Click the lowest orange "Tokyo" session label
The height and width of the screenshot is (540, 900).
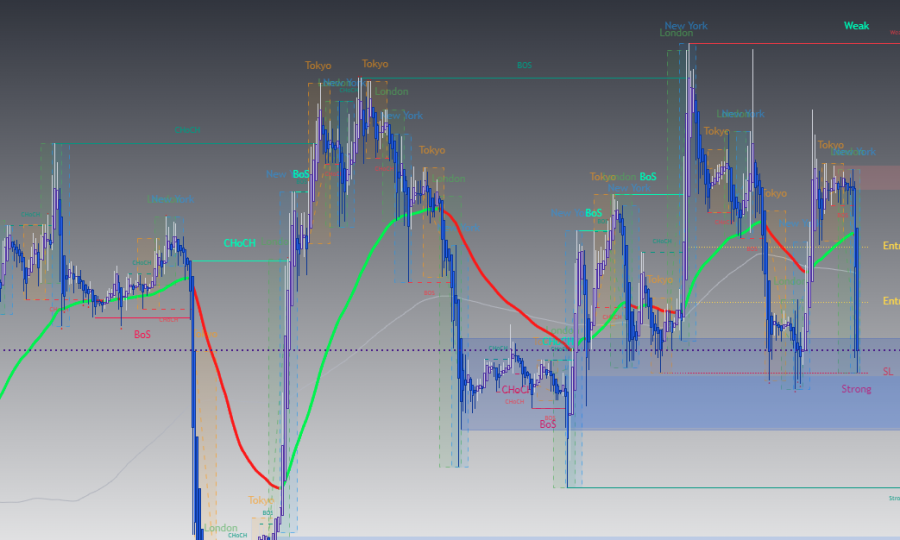(260, 500)
